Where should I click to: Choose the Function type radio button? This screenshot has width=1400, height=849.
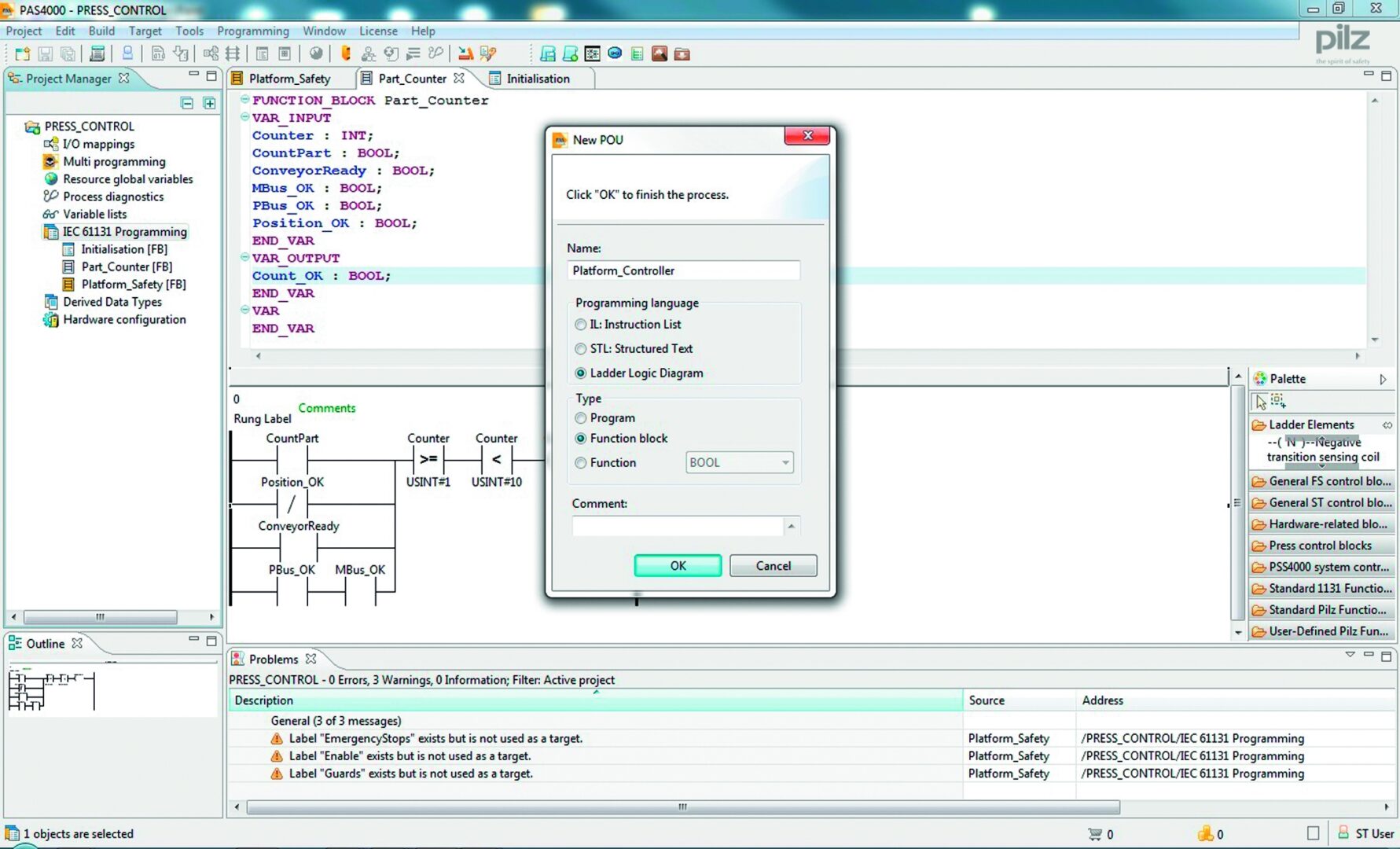(580, 463)
